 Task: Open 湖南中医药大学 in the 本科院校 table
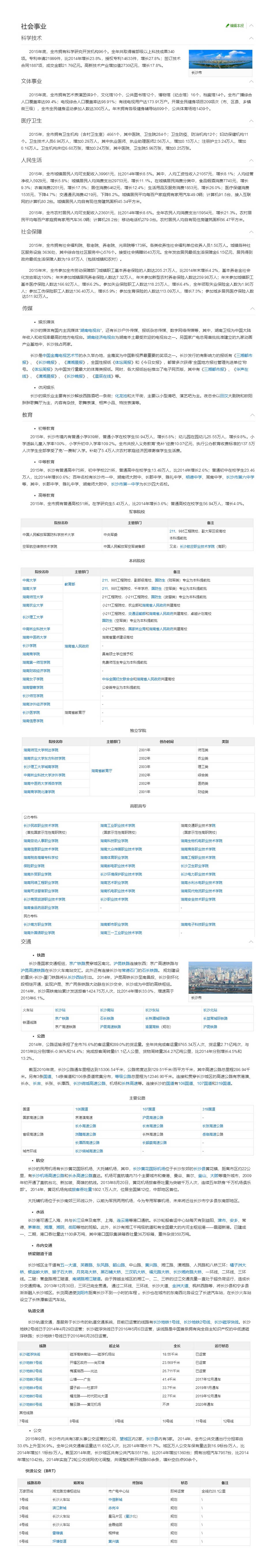tap(35, 637)
